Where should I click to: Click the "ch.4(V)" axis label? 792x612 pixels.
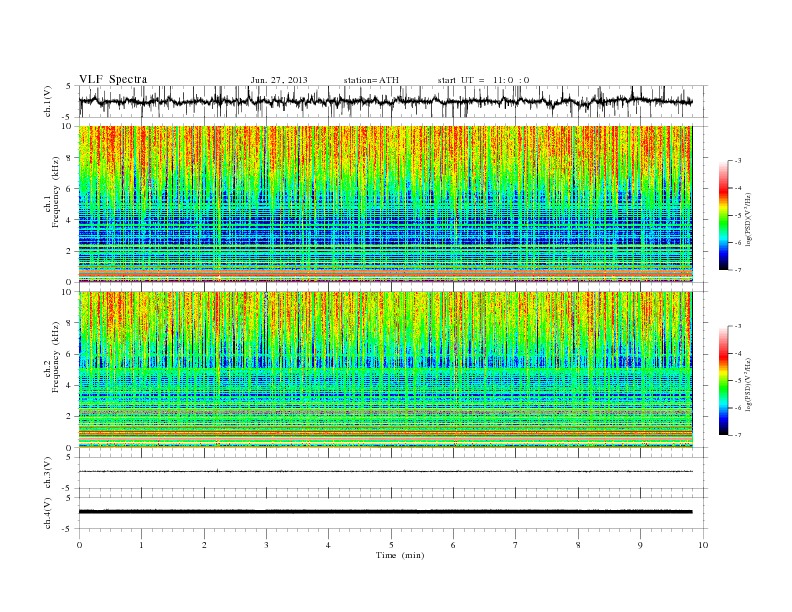tap(48, 513)
